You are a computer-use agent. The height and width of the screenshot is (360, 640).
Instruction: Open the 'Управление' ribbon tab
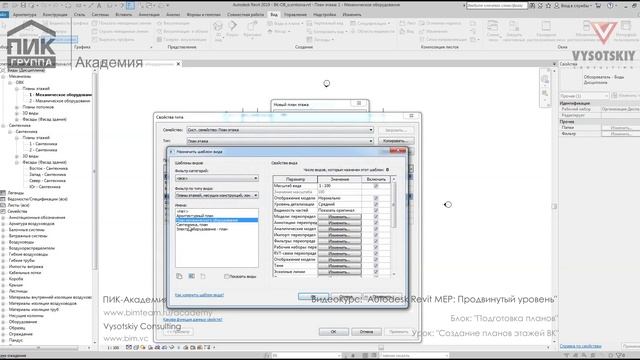click(x=295, y=15)
